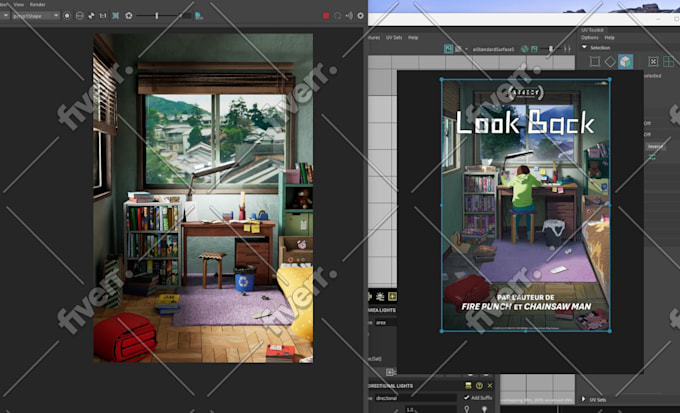
Task: Click the rendered bedroom image in Render View
Action: pyautogui.click(x=203, y=198)
